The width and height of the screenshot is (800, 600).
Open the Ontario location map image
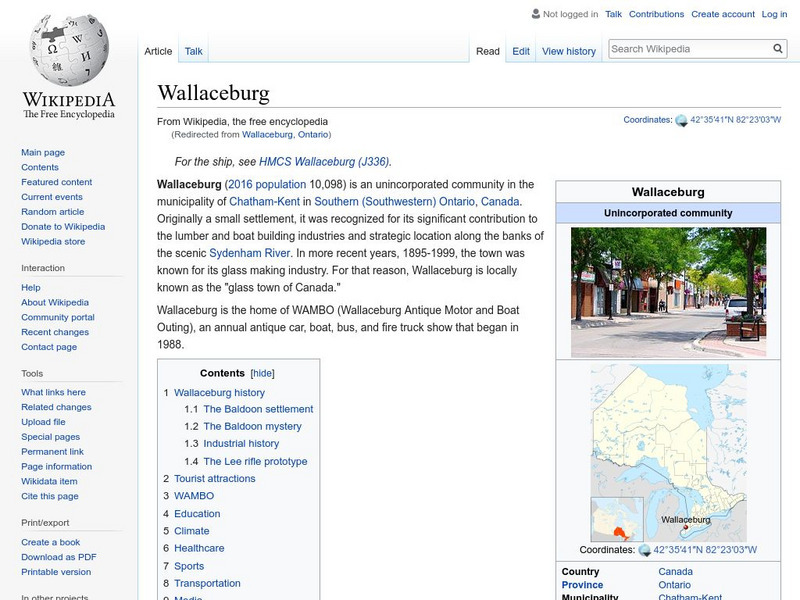(668, 453)
